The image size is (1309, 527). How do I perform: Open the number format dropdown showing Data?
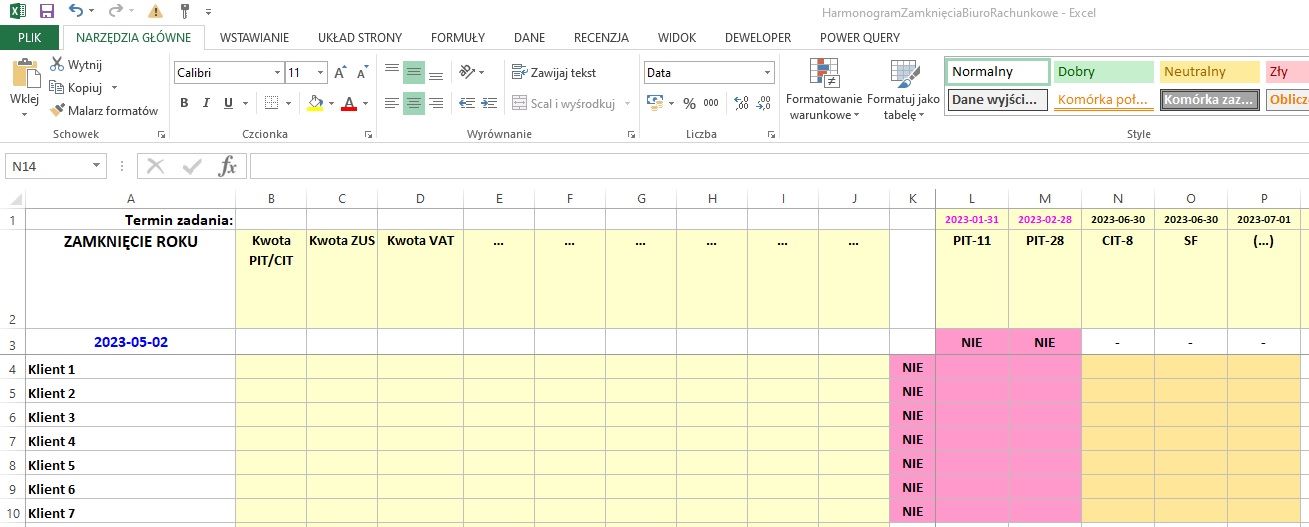pyautogui.click(x=768, y=73)
